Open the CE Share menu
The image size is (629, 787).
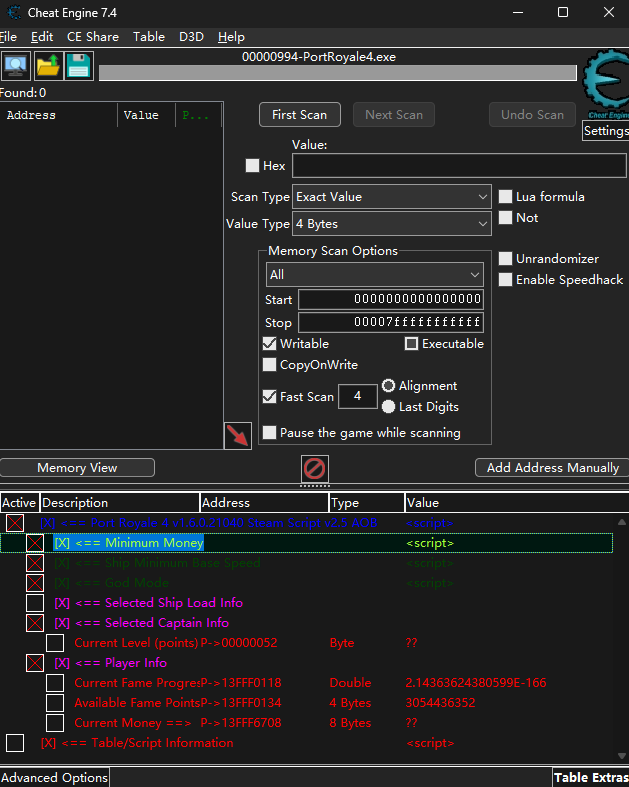(93, 37)
